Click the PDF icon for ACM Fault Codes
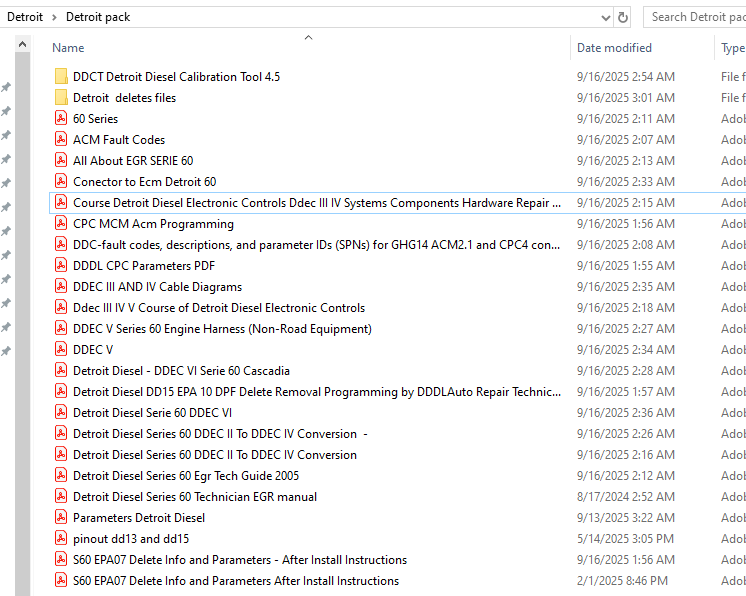The image size is (746, 596). [61, 140]
